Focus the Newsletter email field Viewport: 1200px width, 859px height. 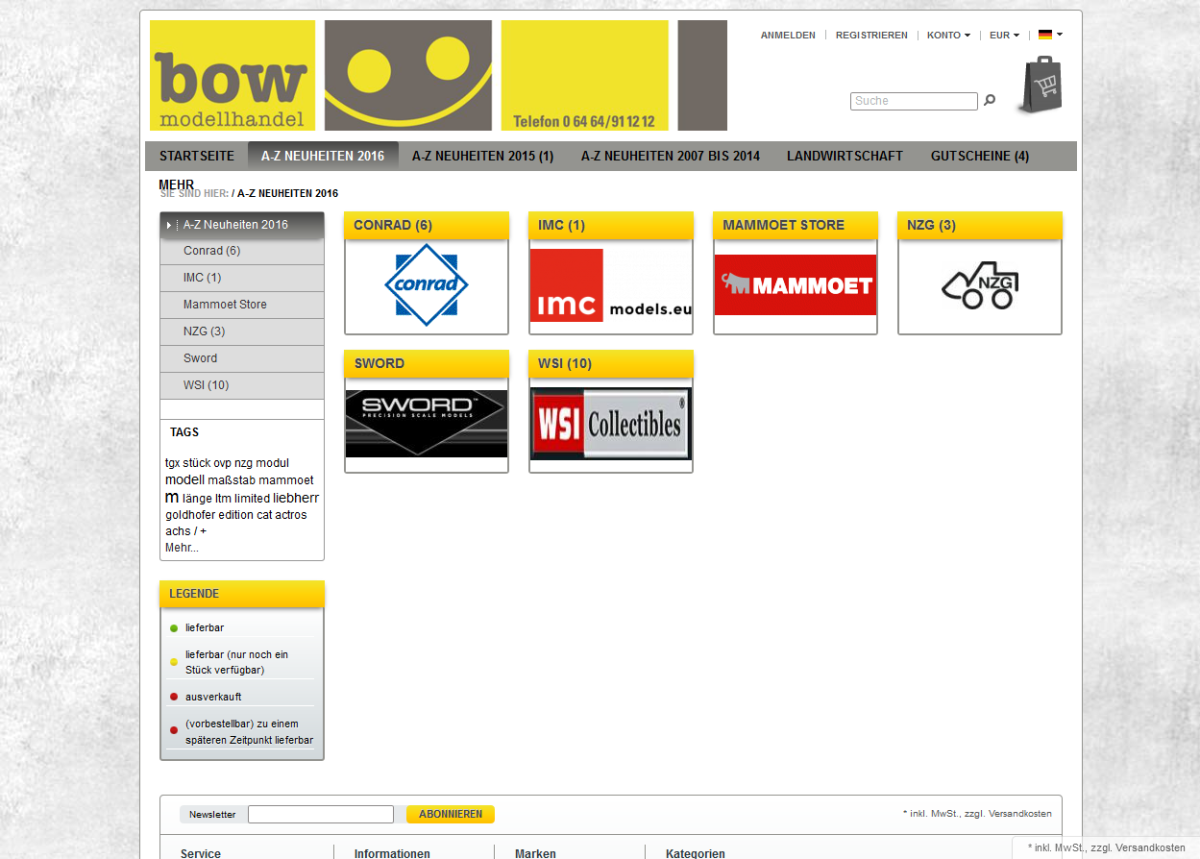tap(321, 814)
